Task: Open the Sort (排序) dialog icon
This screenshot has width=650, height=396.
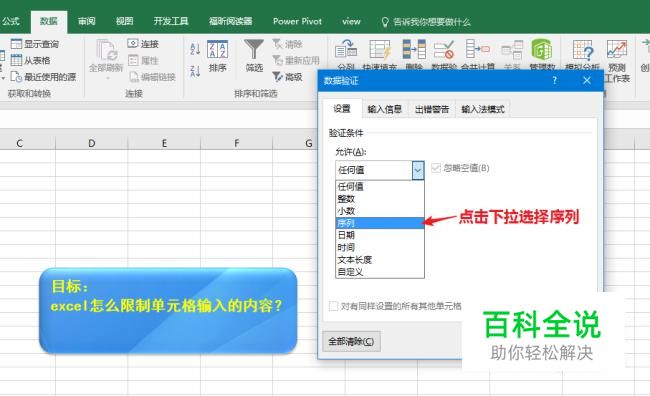Action: [217, 50]
